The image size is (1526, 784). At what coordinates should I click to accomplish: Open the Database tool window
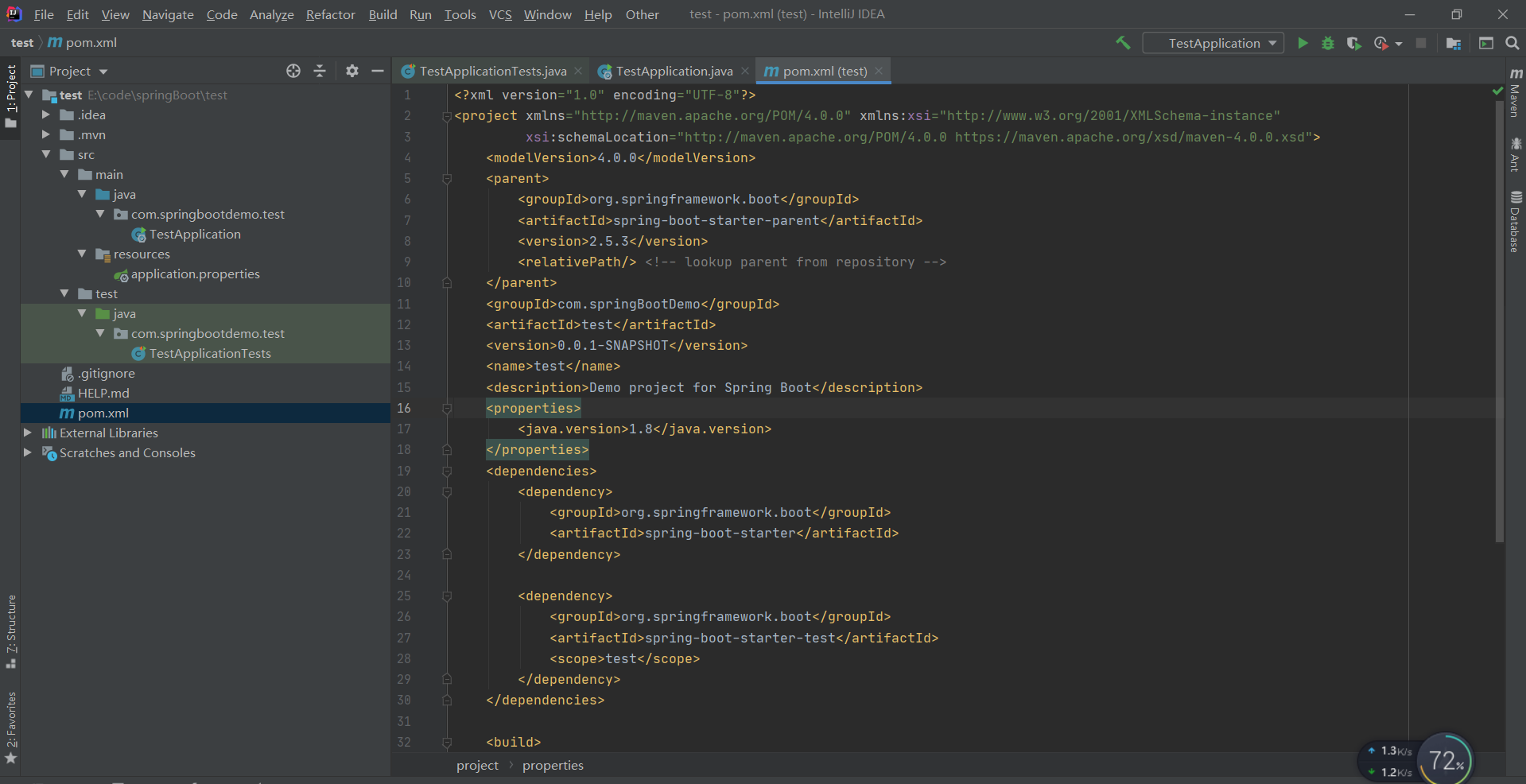coord(1516,221)
